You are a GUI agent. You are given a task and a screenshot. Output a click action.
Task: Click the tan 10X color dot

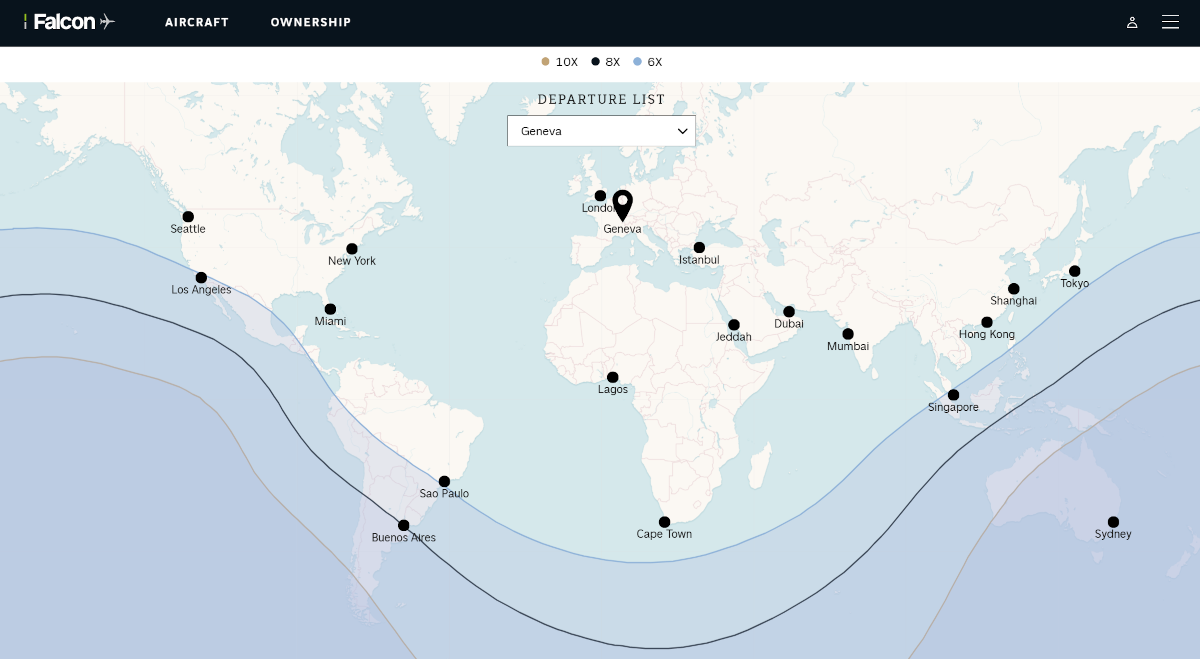[x=545, y=62]
